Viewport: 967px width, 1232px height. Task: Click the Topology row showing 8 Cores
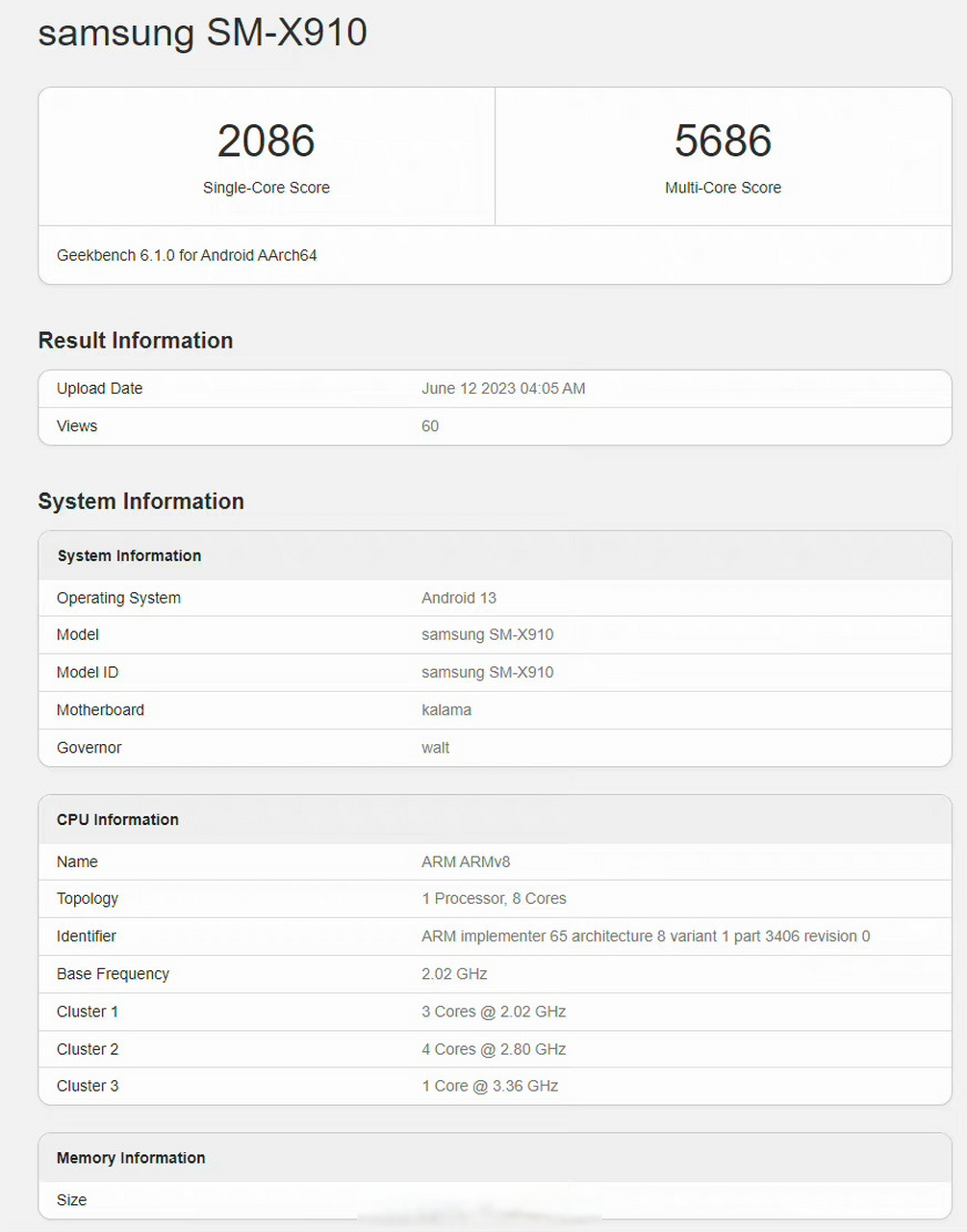[x=494, y=898]
